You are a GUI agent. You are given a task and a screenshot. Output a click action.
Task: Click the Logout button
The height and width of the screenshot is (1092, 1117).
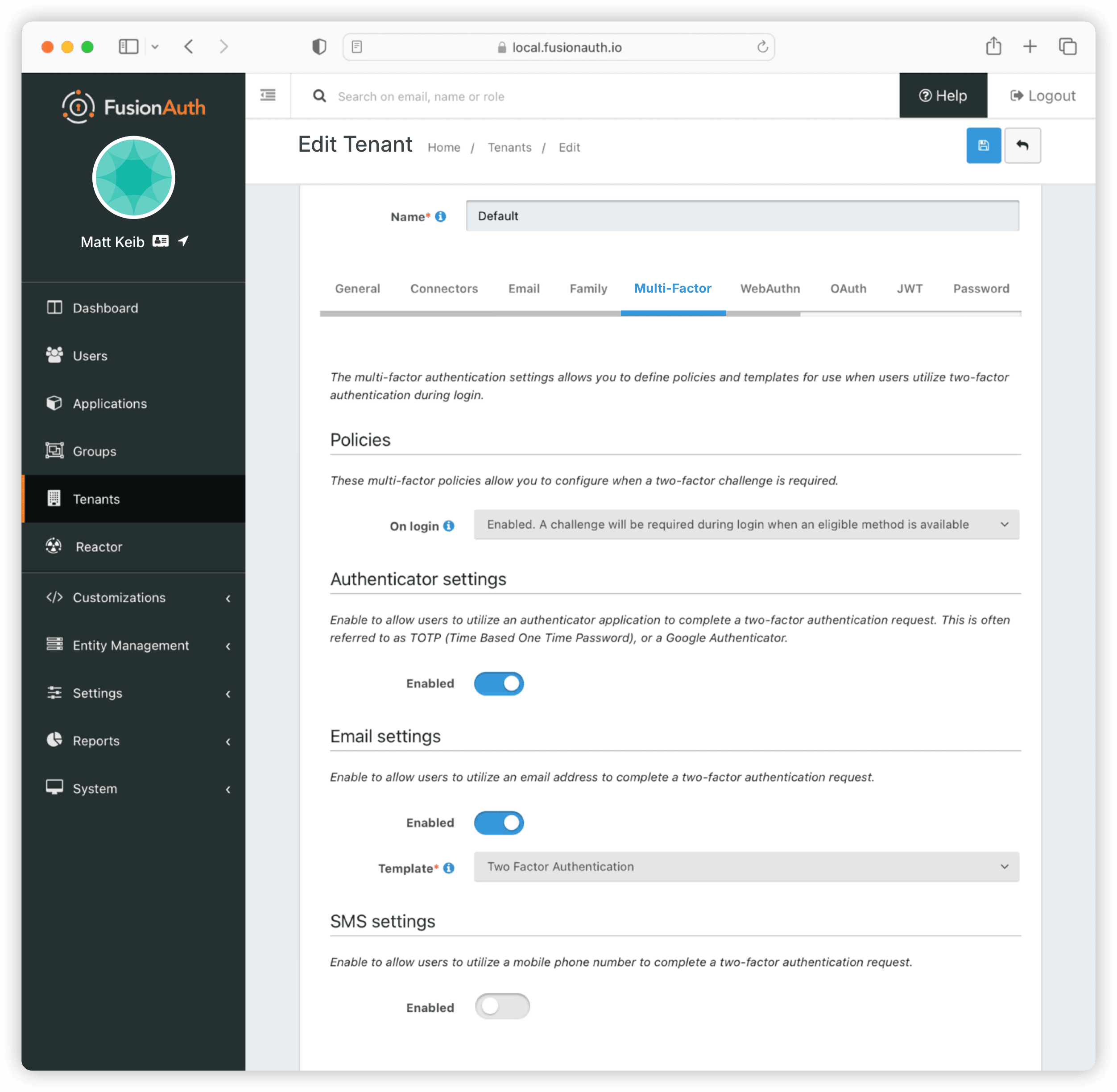pyautogui.click(x=1043, y=96)
